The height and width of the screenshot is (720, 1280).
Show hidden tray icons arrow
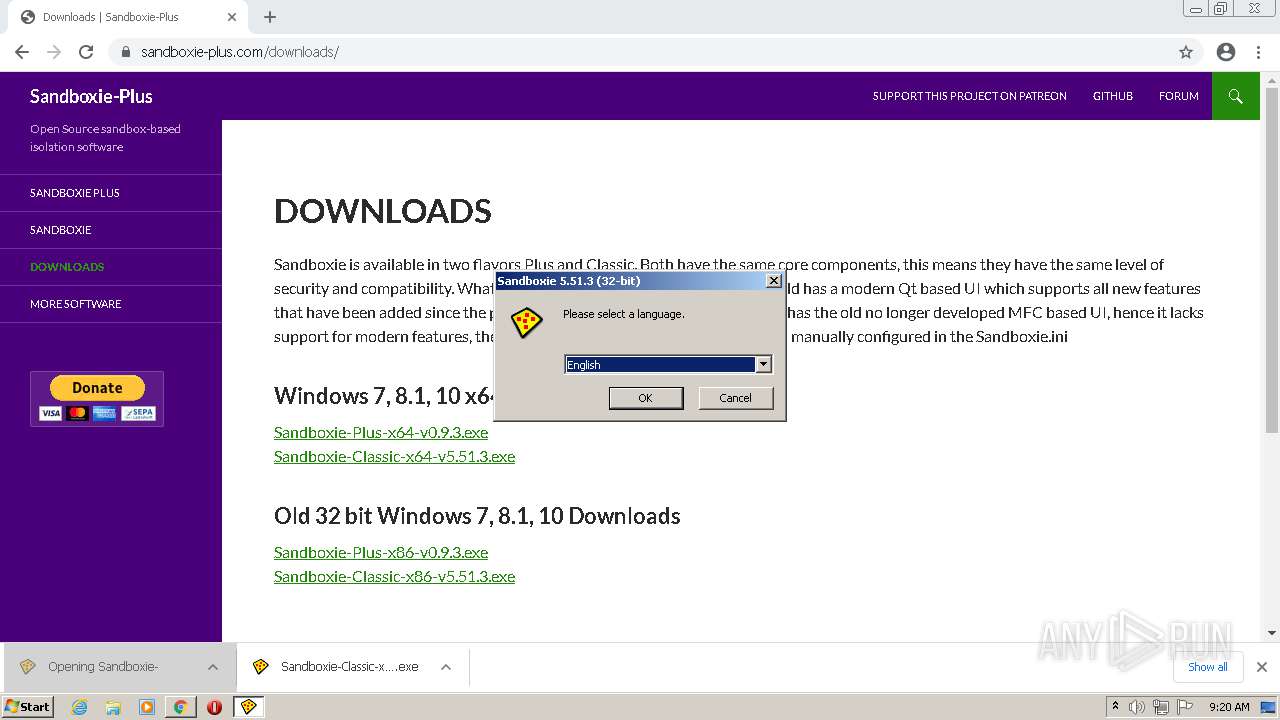coord(1115,707)
